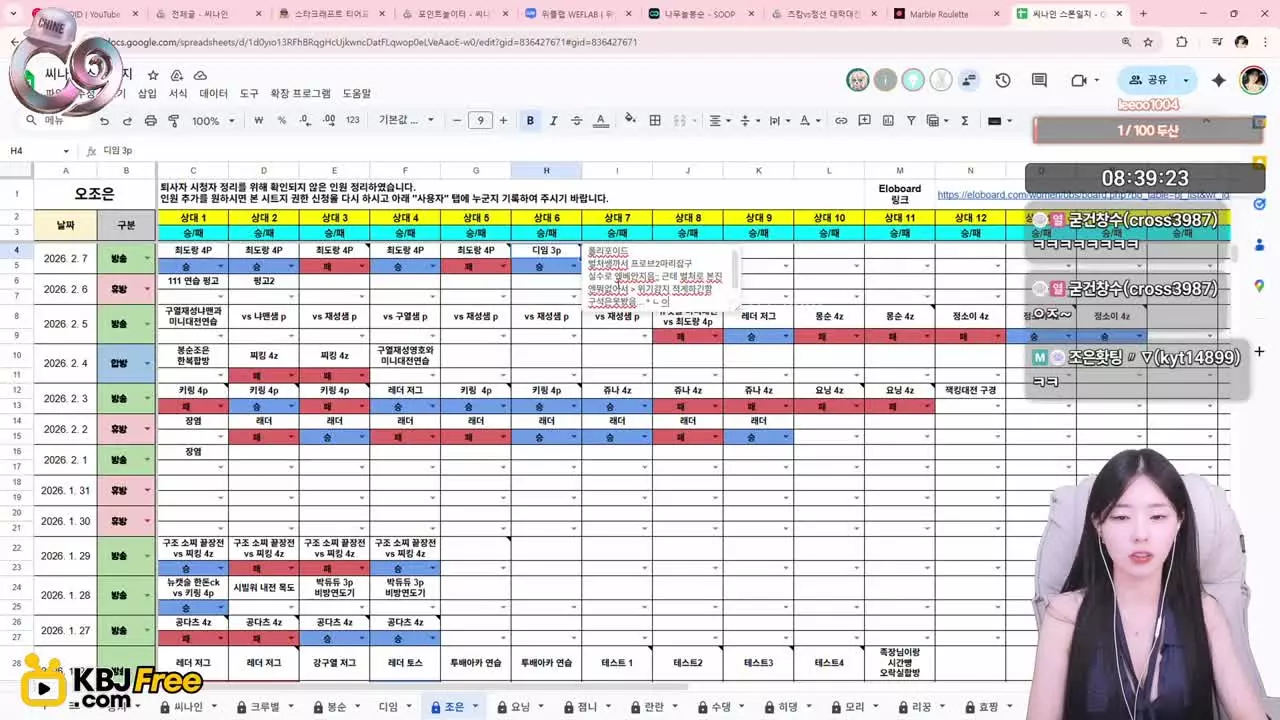Decrease font size with the minus button
Image resolution: width=1280 pixels, height=720 pixels.
click(457, 121)
